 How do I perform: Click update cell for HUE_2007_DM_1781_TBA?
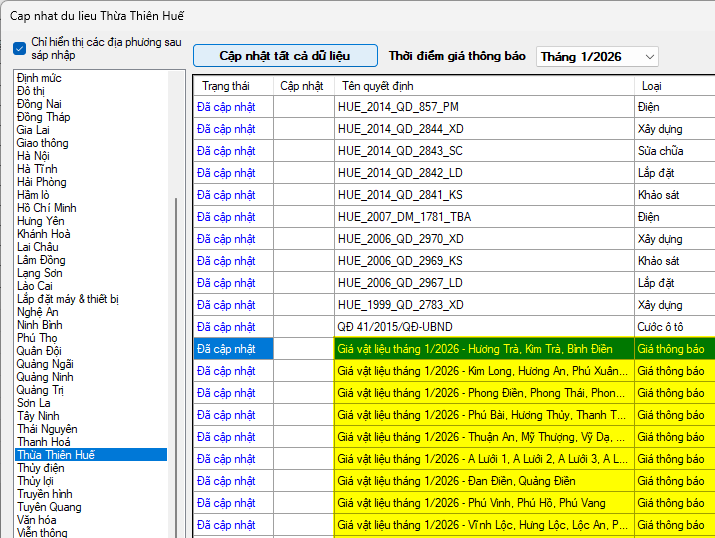click(303, 217)
